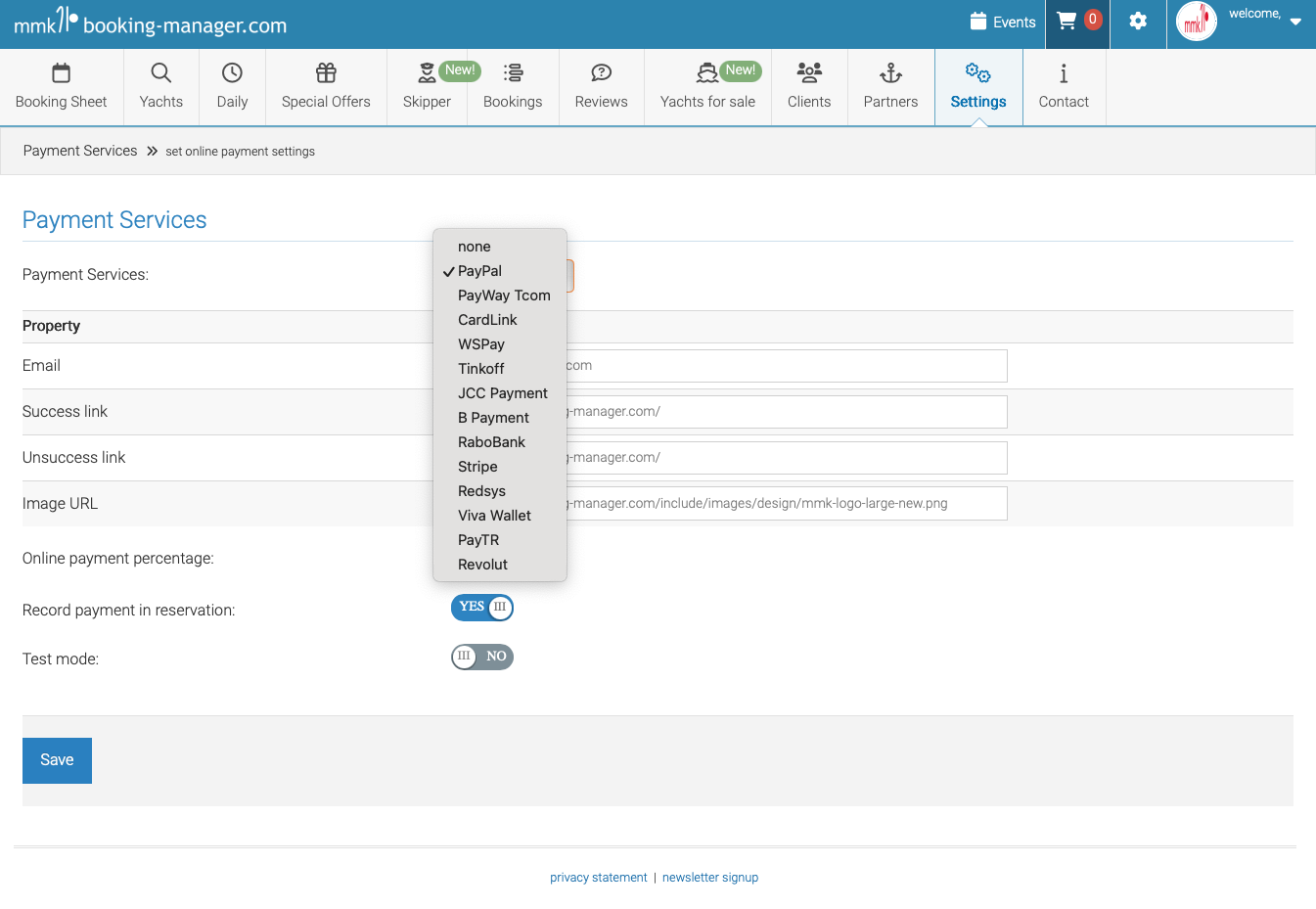This screenshot has width=1316, height=909.
Task: Open the Clients people icon
Action: tap(809, 72)
